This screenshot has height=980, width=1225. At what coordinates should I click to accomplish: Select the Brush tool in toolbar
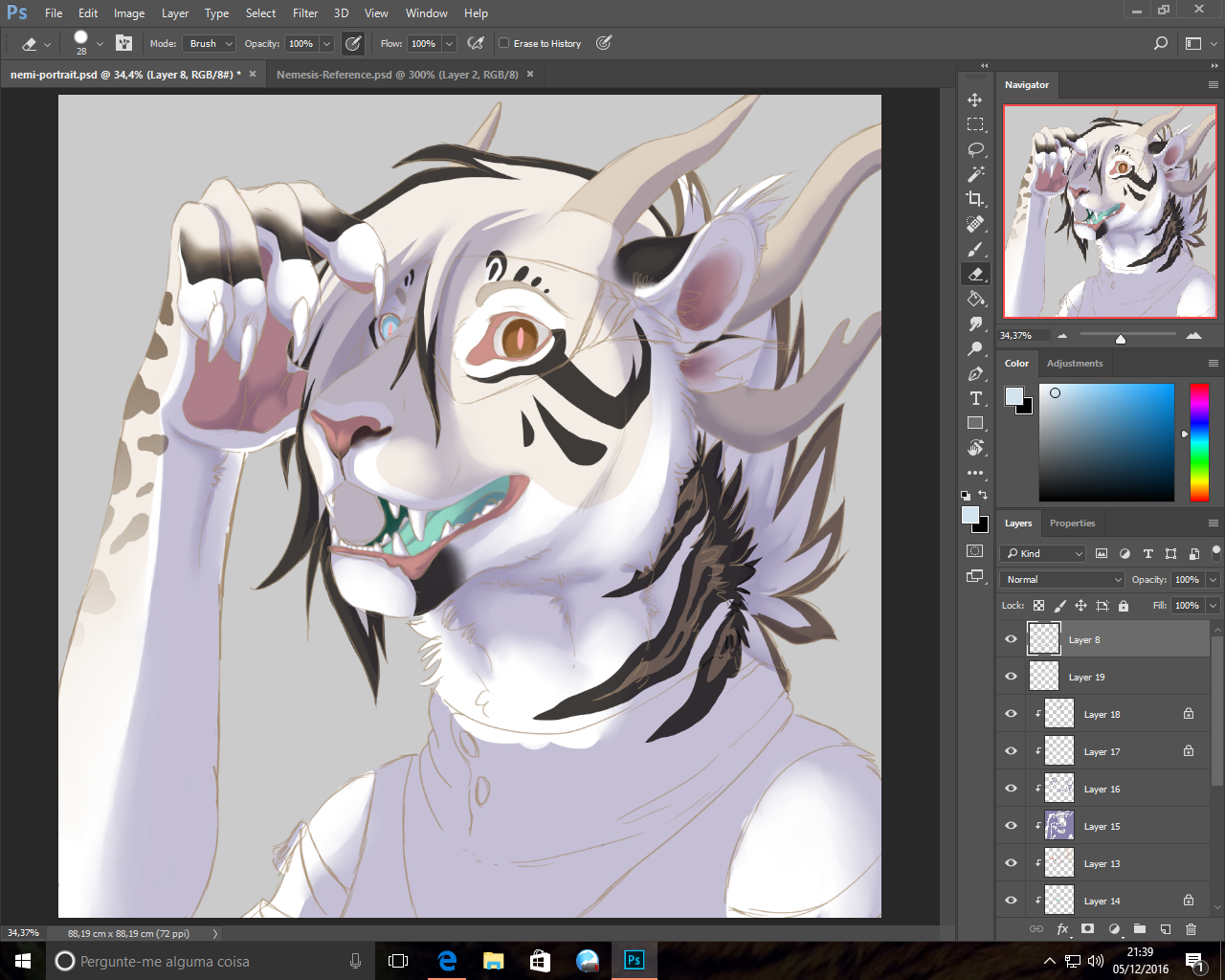[975, 249]
